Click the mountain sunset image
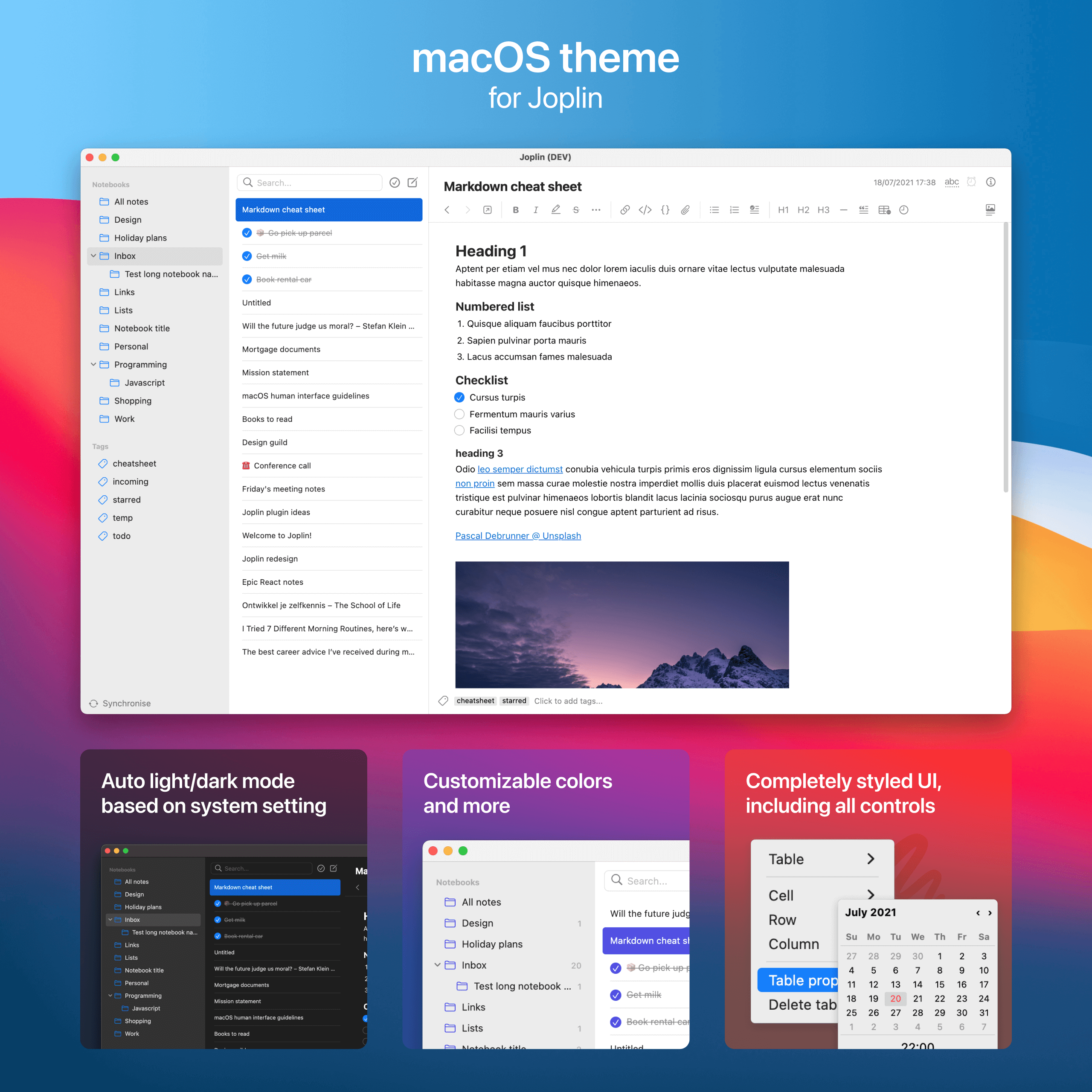 (x=622, y=624)
